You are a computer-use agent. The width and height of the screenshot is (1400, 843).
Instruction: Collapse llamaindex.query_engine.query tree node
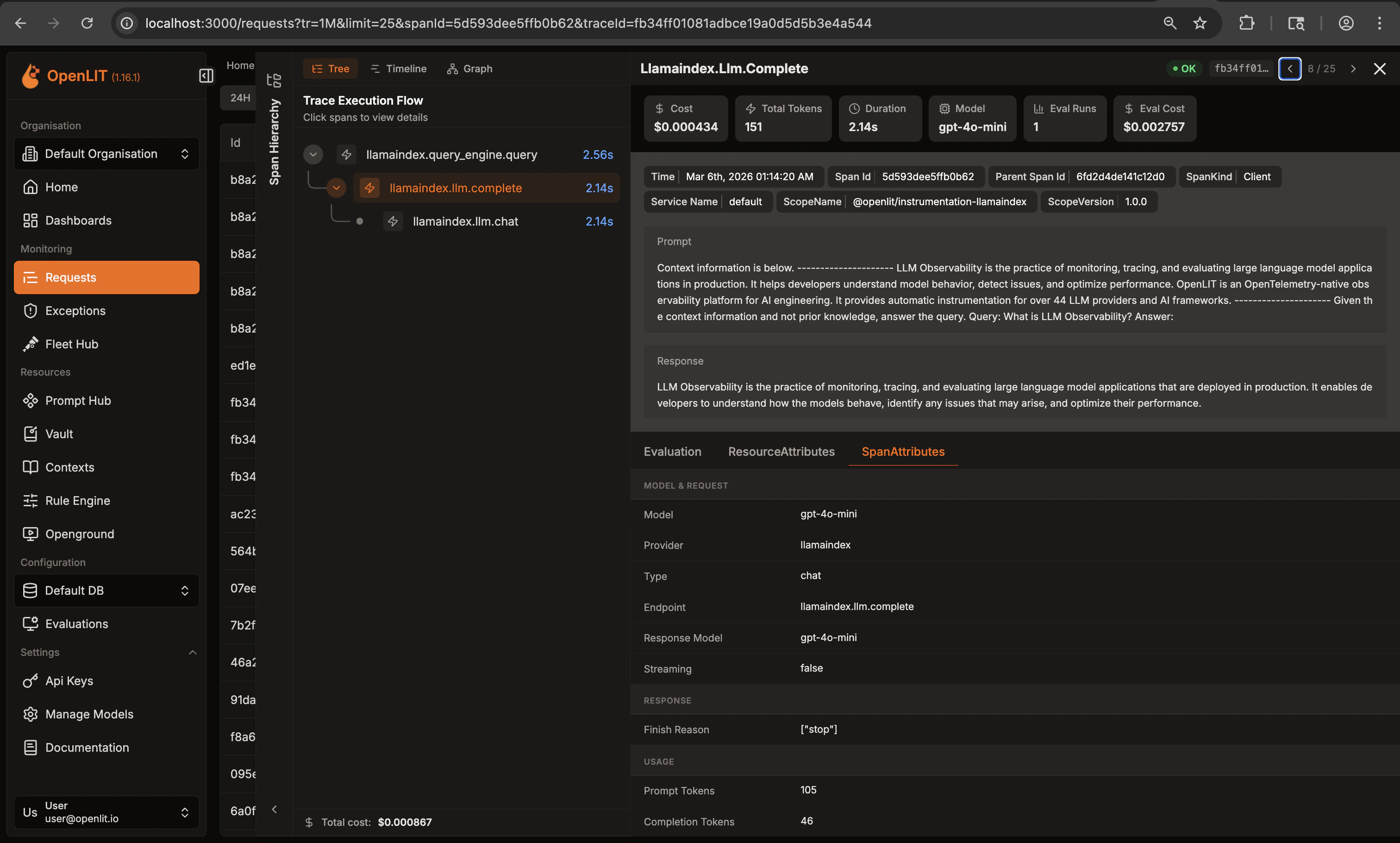tap(313, 155)
